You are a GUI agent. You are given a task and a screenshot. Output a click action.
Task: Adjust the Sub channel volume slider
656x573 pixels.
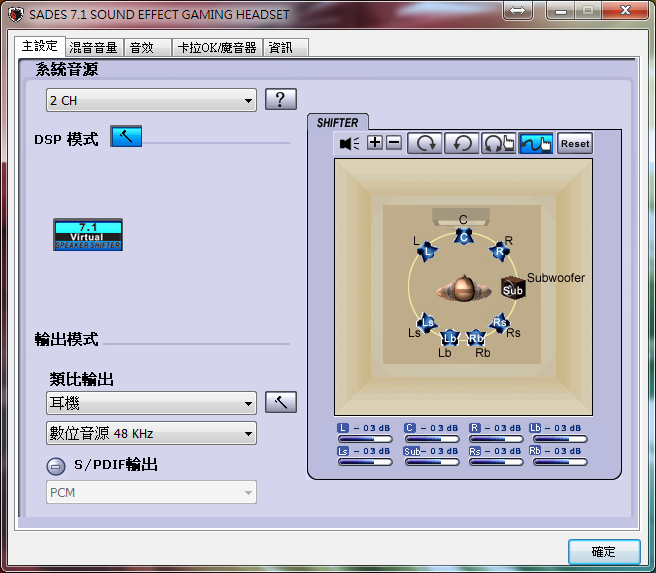click(432, 462)
